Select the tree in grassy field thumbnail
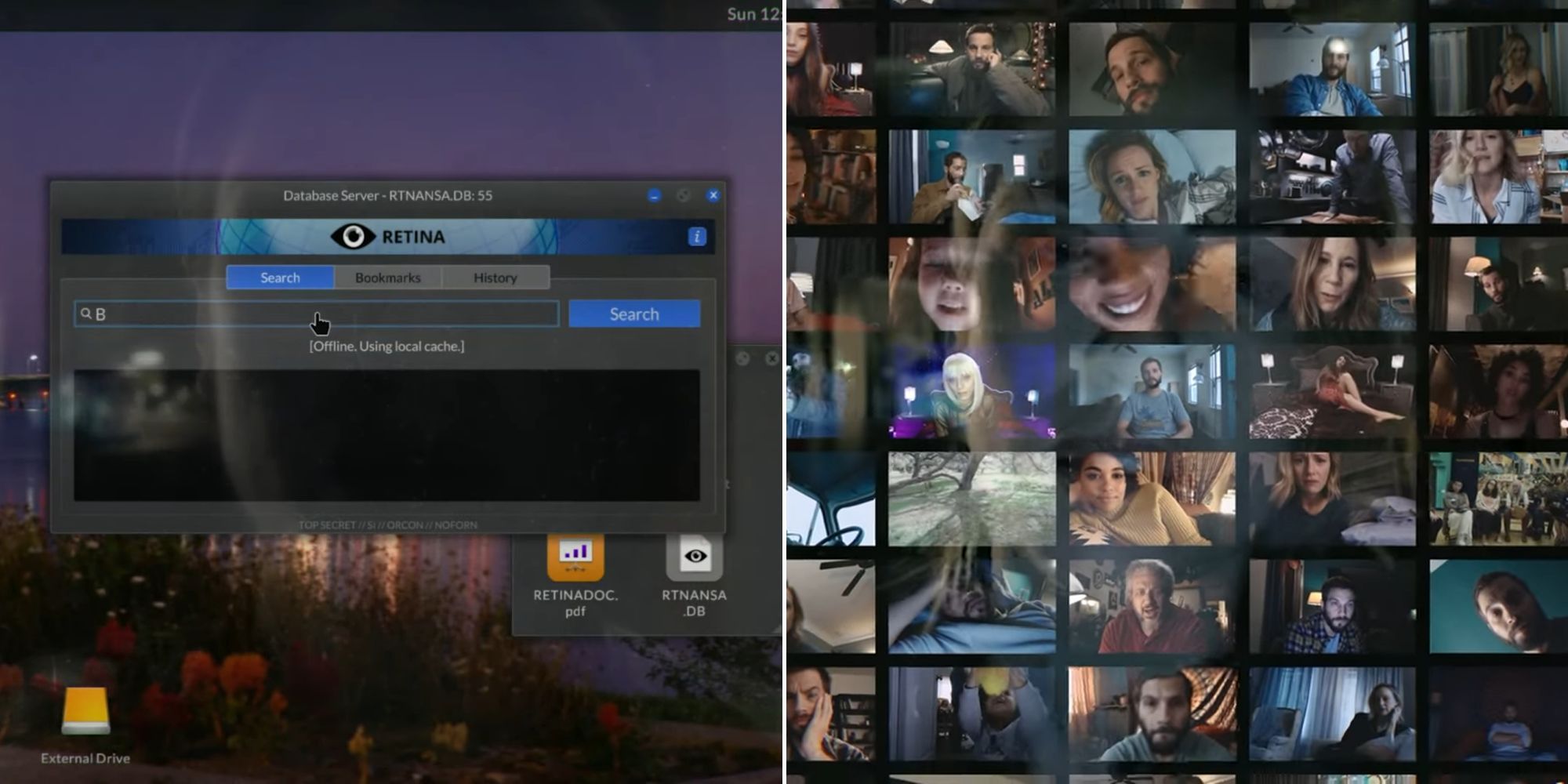 pyautogui.click(x=971, y=499)
